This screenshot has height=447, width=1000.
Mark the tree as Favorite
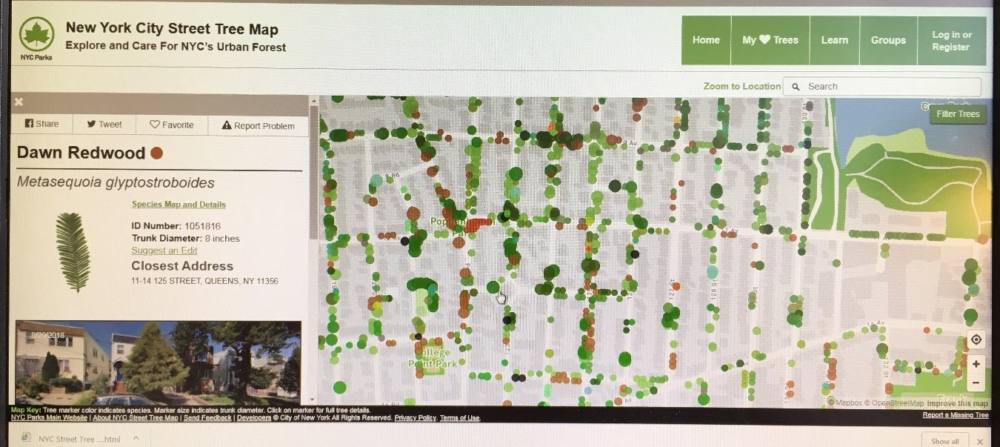coord(172,125)
